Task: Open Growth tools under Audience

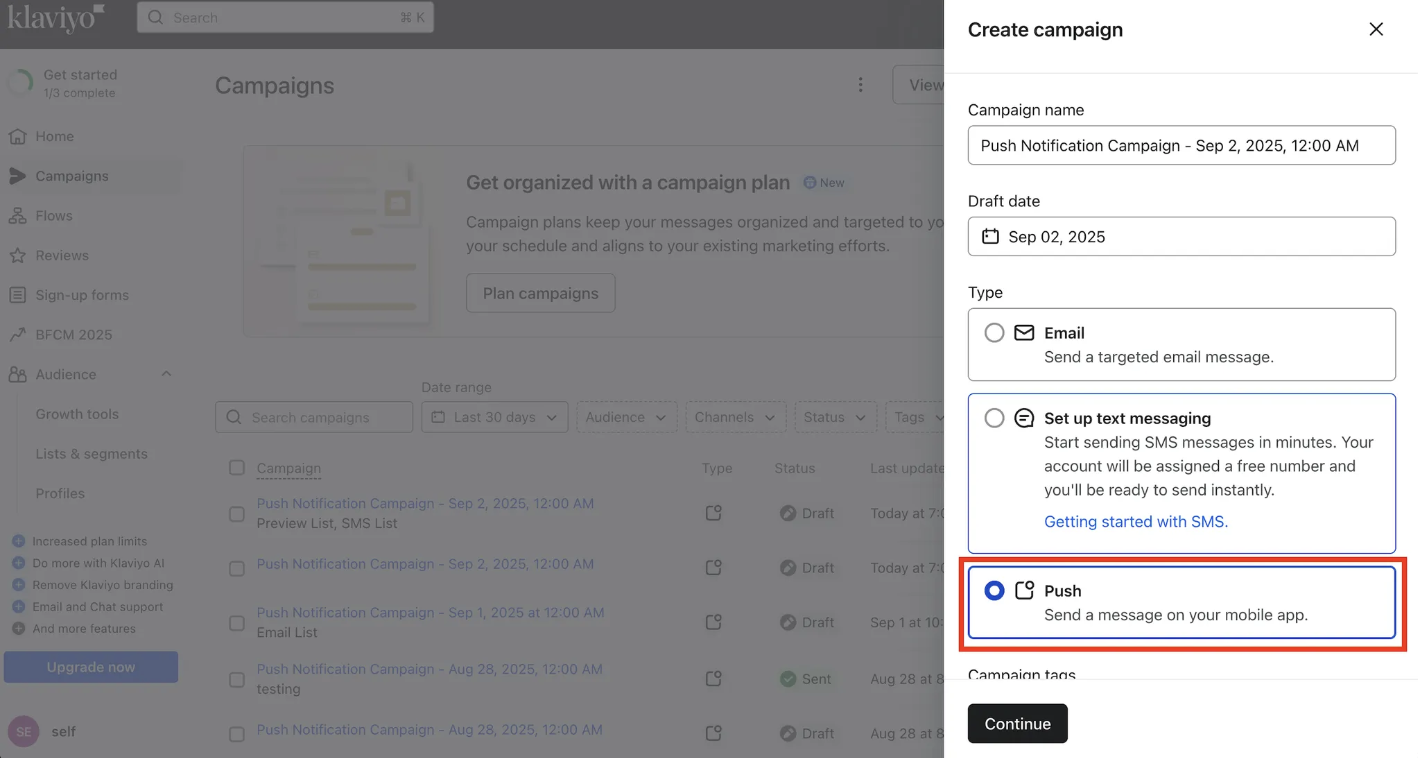Action: (77, 414)
